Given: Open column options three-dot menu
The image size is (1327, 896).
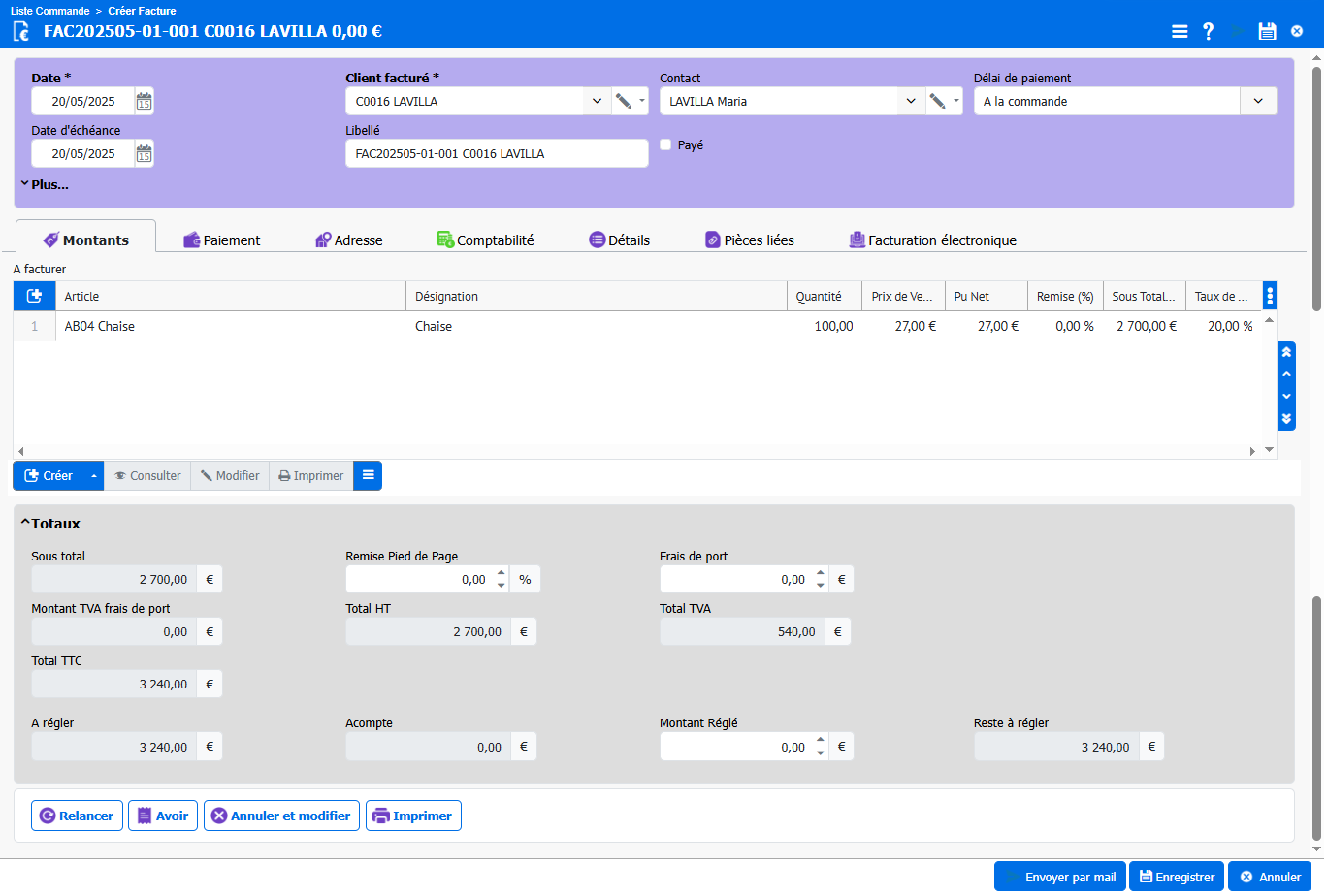Looking at the screenshot, I should 1270,296.
